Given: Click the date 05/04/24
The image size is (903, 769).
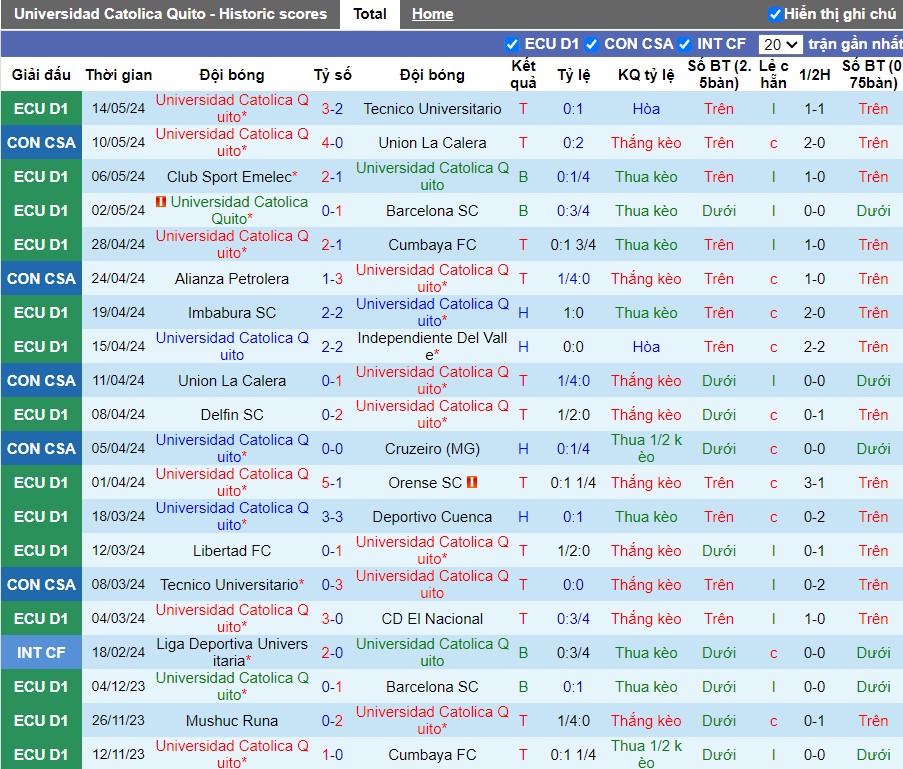Looking at the screenshot, I should pyautogui.click(x=119, y=449).
